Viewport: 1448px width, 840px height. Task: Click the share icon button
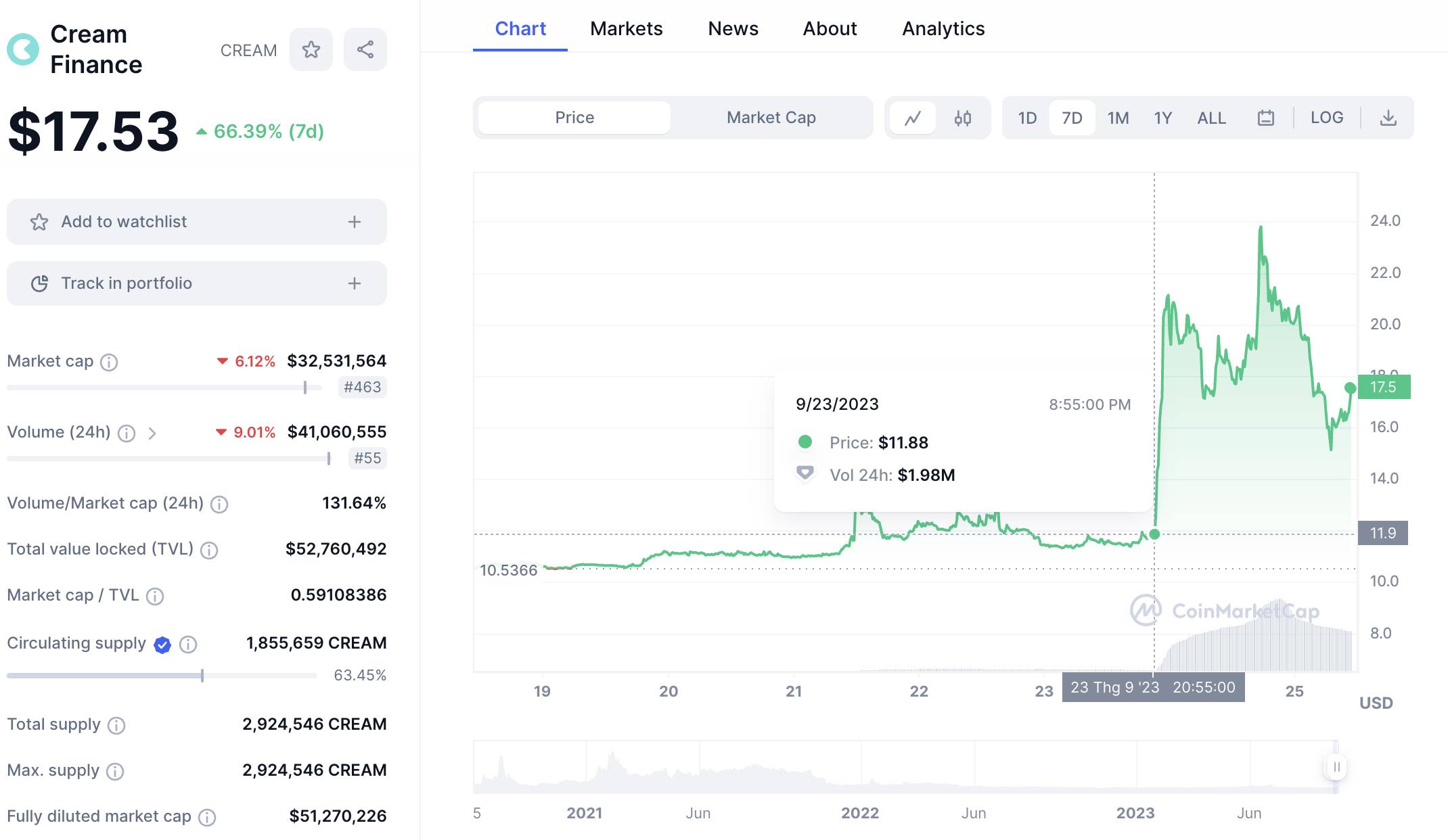click(365, 49)
